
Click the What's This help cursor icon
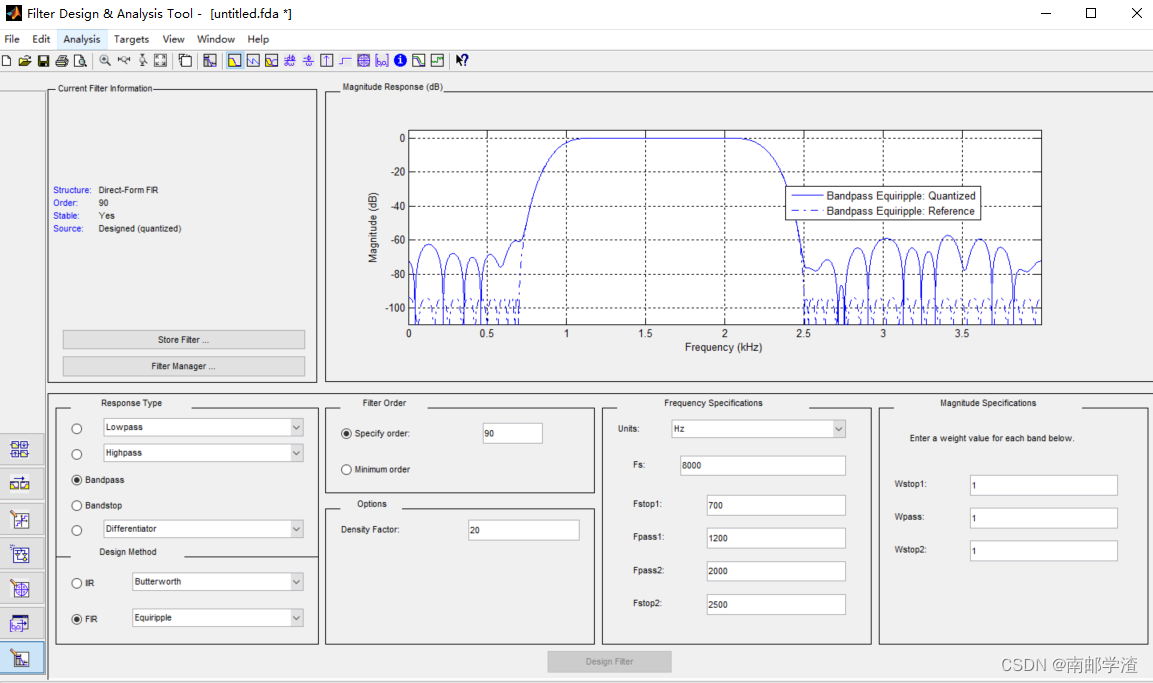pos(462,60)
